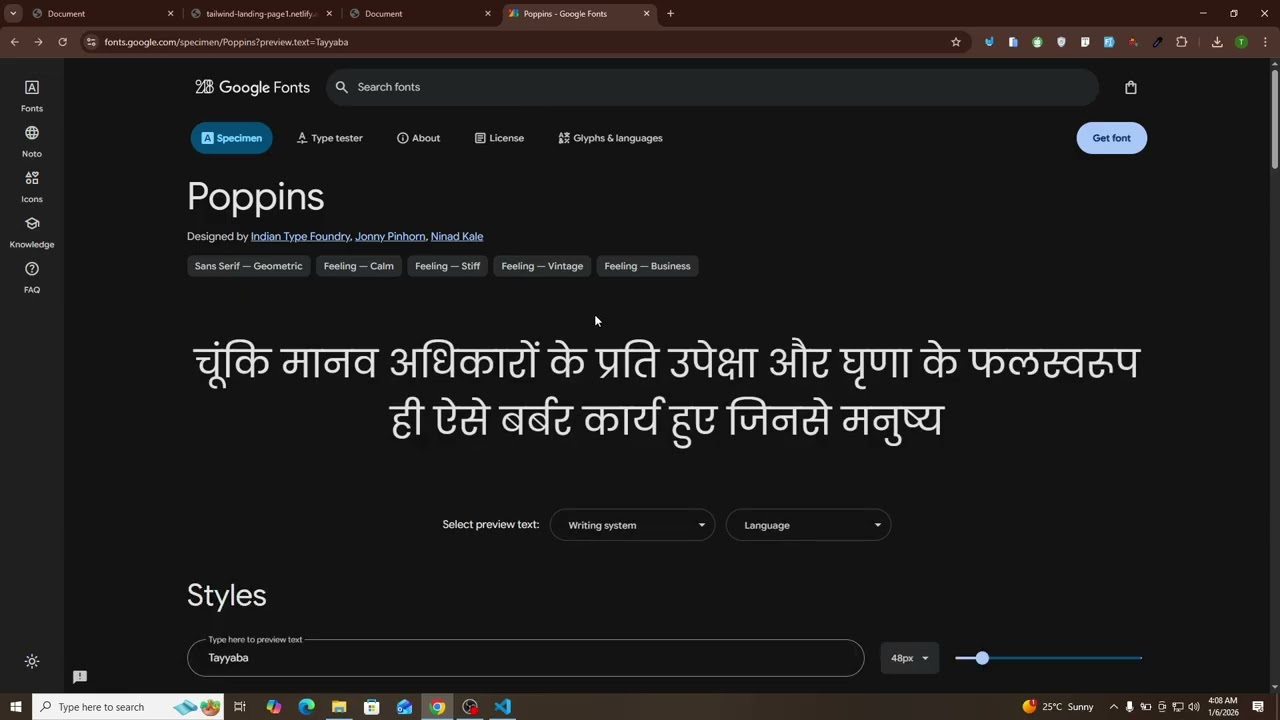Bookmark this page with the star icon
Screen dimensions: 1280x720
[x=956, y=42]
